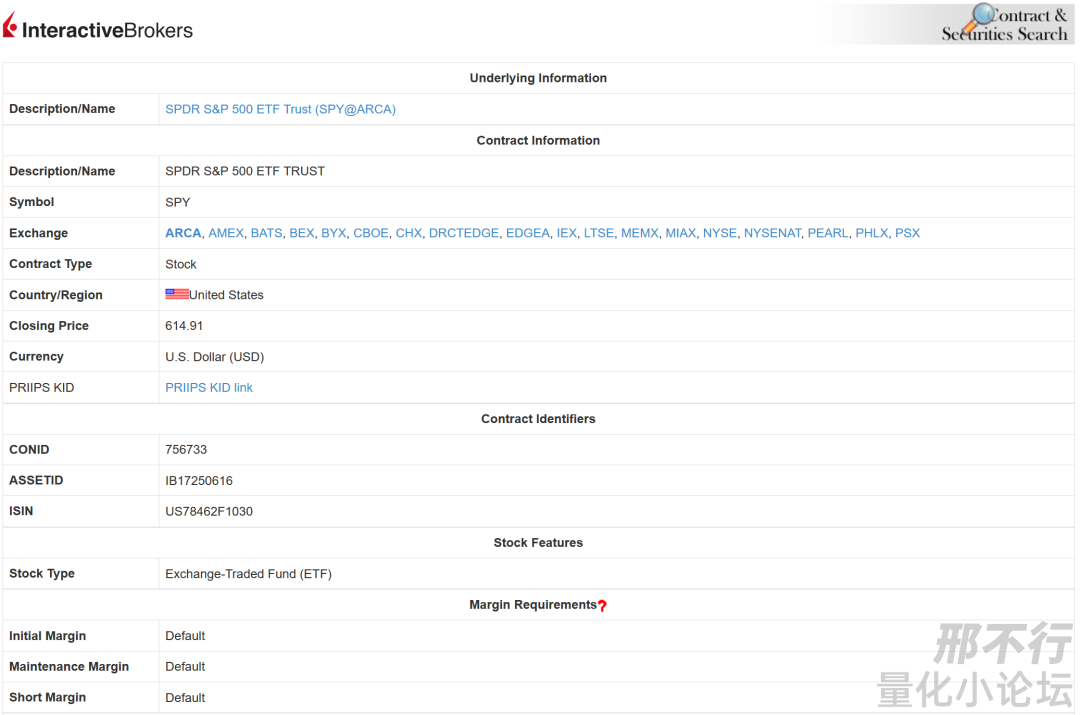The width and height of the screenshot is (1080, 715).
Task: Select the EDGEA exchange link
Action: pos(528,233)
